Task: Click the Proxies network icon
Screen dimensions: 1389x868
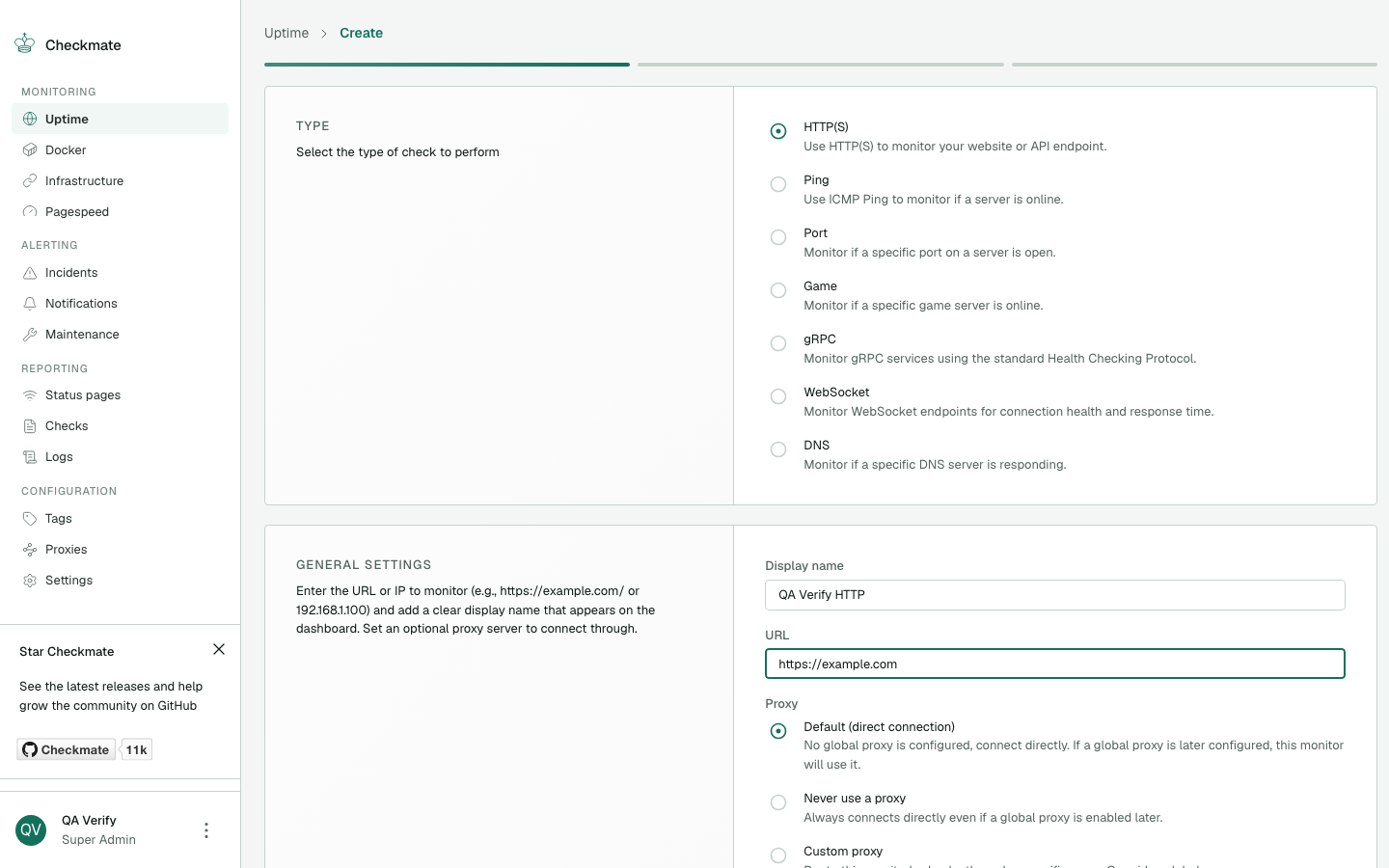Action: [x=30, y=549]
